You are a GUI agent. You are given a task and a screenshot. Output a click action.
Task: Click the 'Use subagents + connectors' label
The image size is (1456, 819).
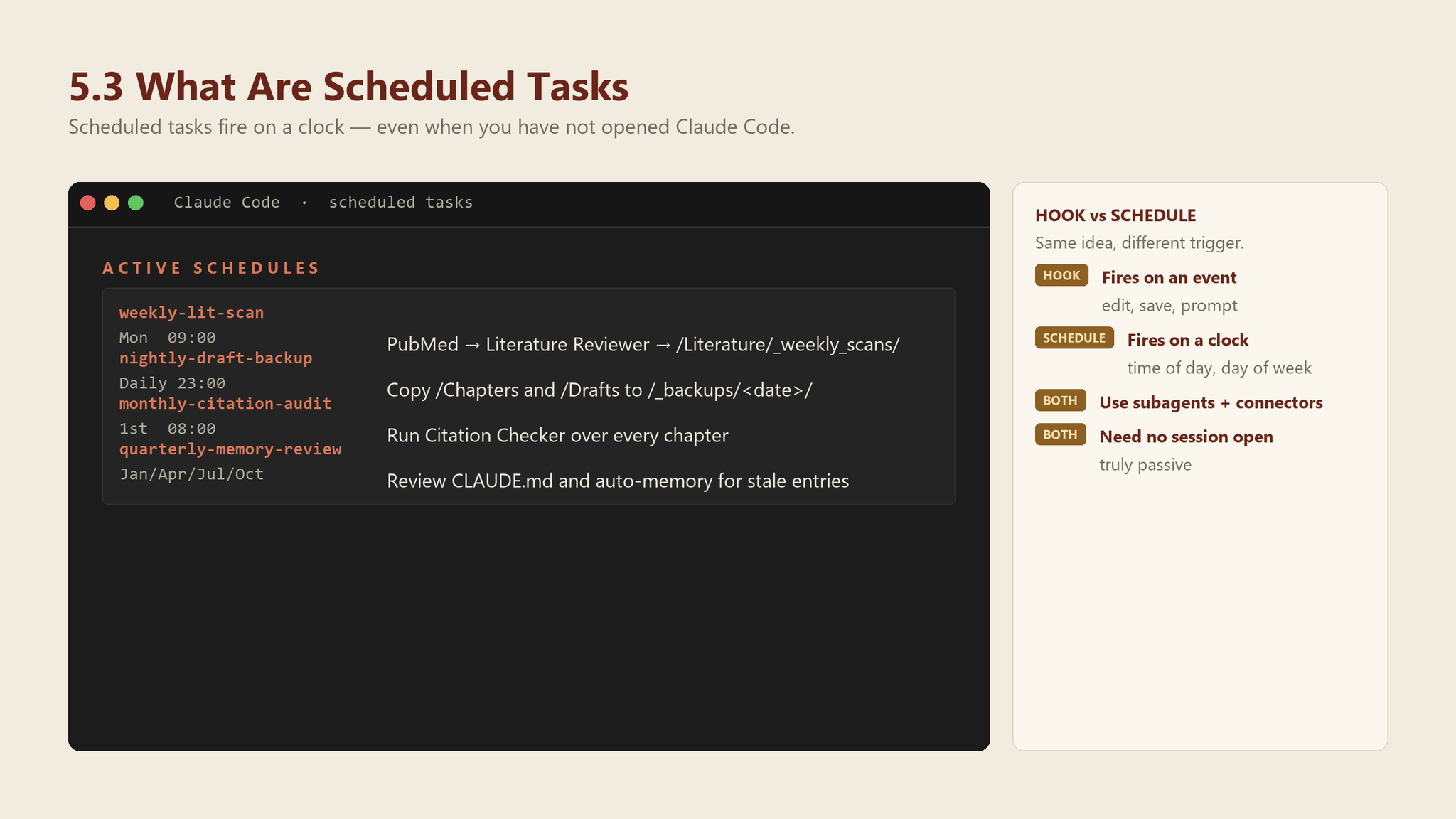coord(1211,403)
